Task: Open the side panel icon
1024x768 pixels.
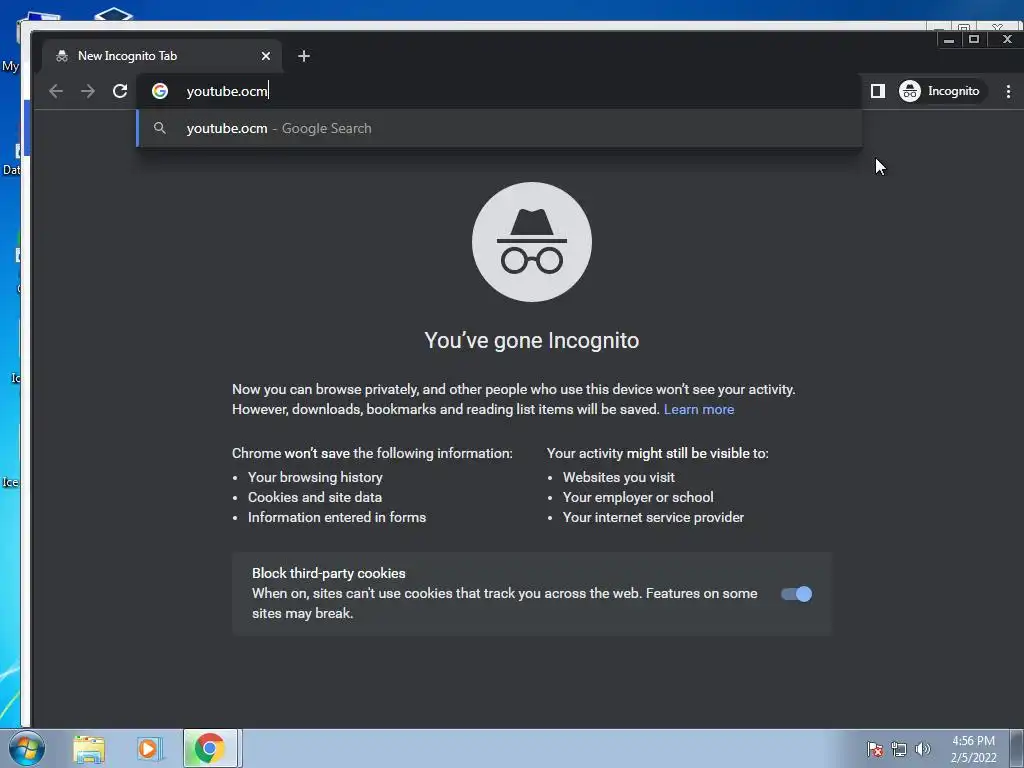Action: [878, 91]
